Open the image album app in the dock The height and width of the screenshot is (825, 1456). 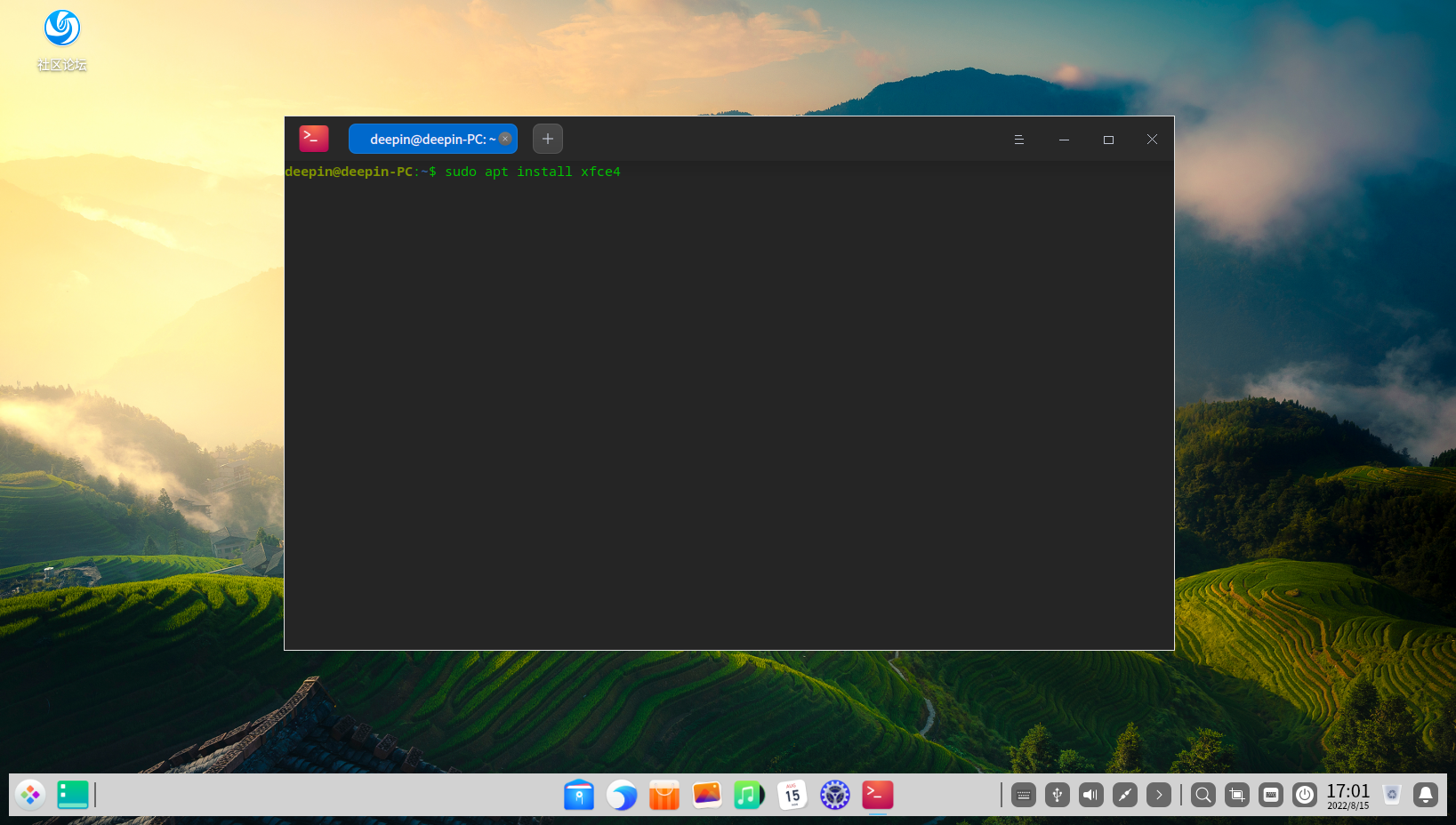(x=707, y=795)
